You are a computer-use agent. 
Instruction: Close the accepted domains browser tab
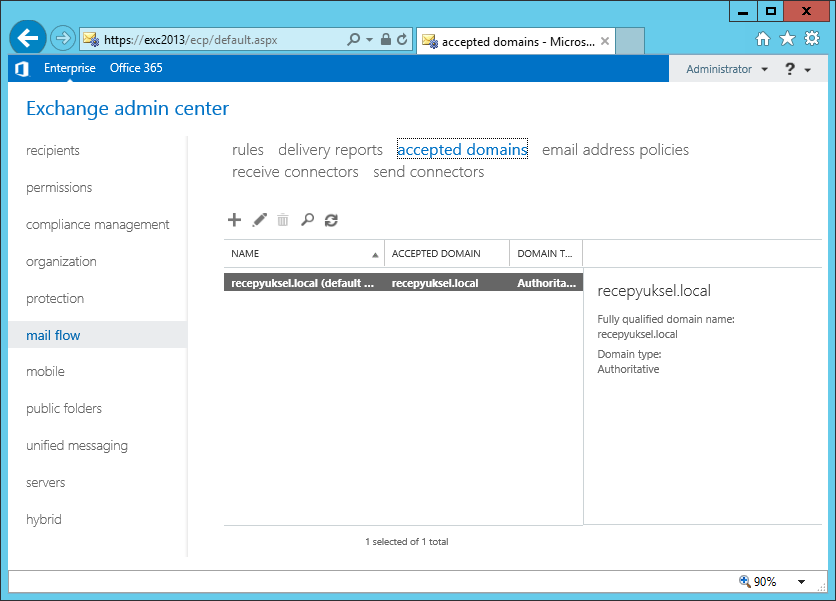point(605,41)
